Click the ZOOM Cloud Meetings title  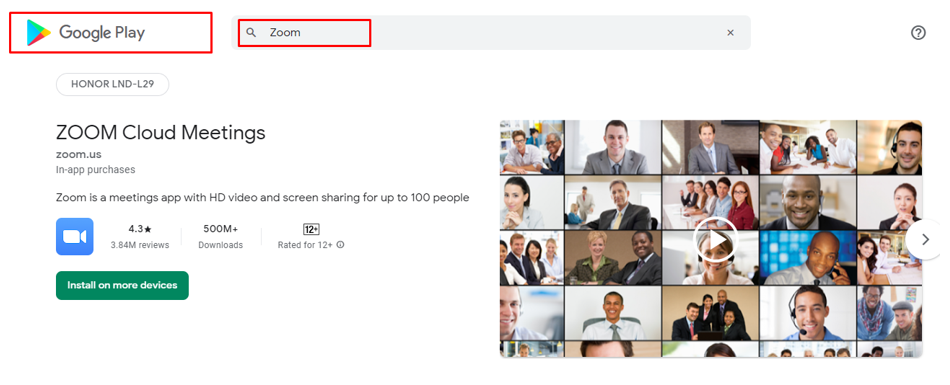(161, 132)
